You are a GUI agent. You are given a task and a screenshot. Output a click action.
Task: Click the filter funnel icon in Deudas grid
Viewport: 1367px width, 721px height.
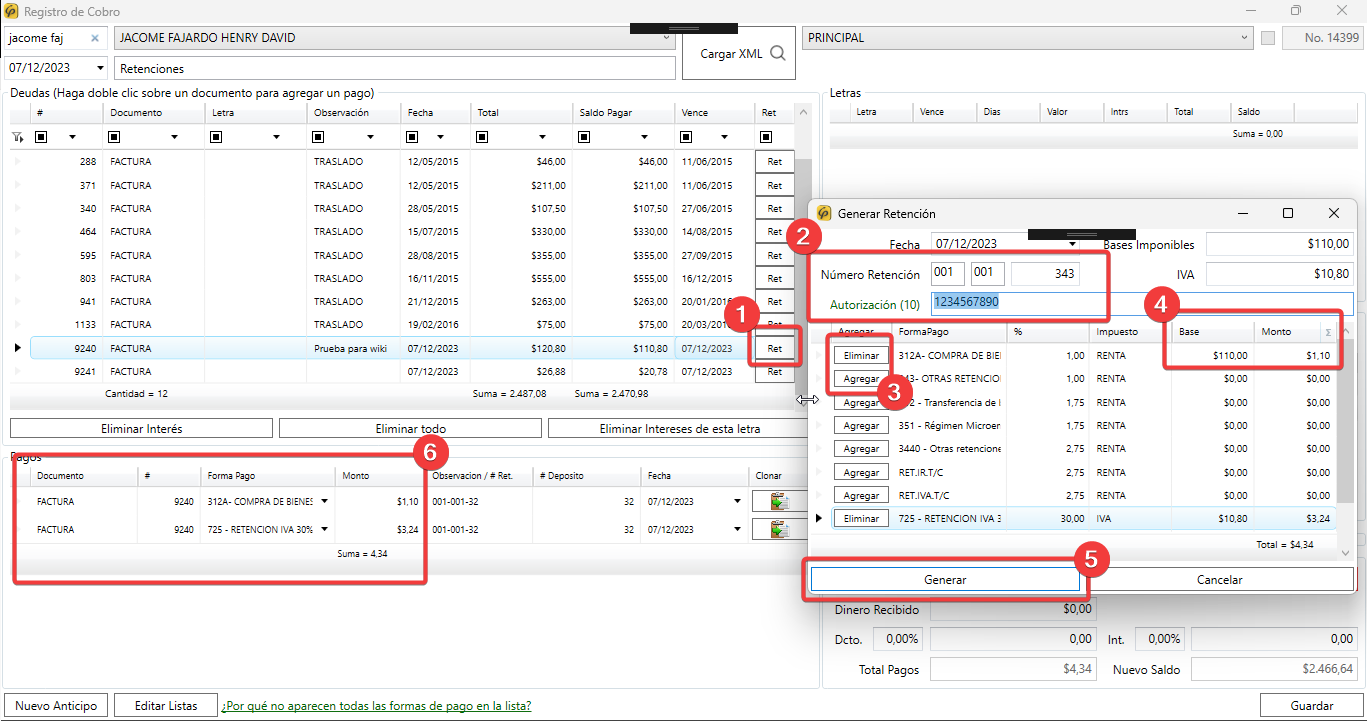pos(17,137)
